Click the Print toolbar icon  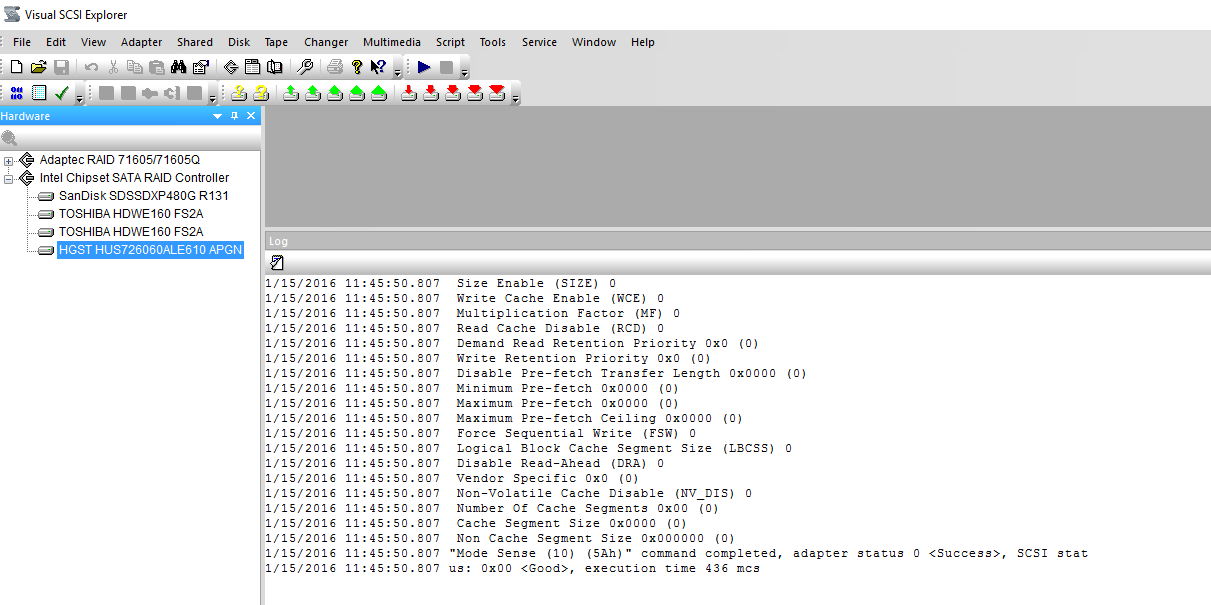coord(335,67)
